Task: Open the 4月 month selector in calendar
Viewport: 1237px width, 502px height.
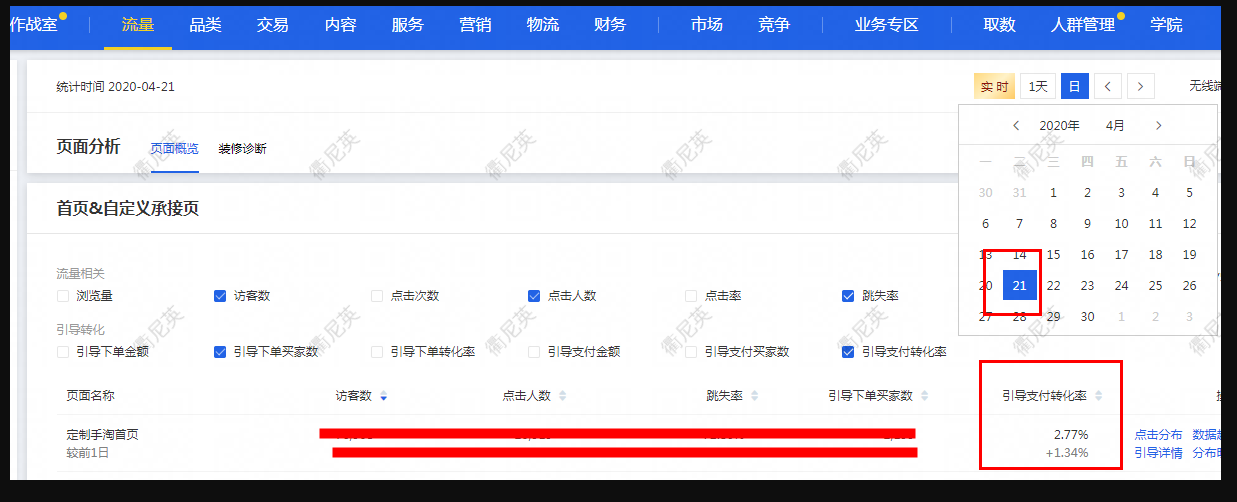Action: [x=1115, y=126]
